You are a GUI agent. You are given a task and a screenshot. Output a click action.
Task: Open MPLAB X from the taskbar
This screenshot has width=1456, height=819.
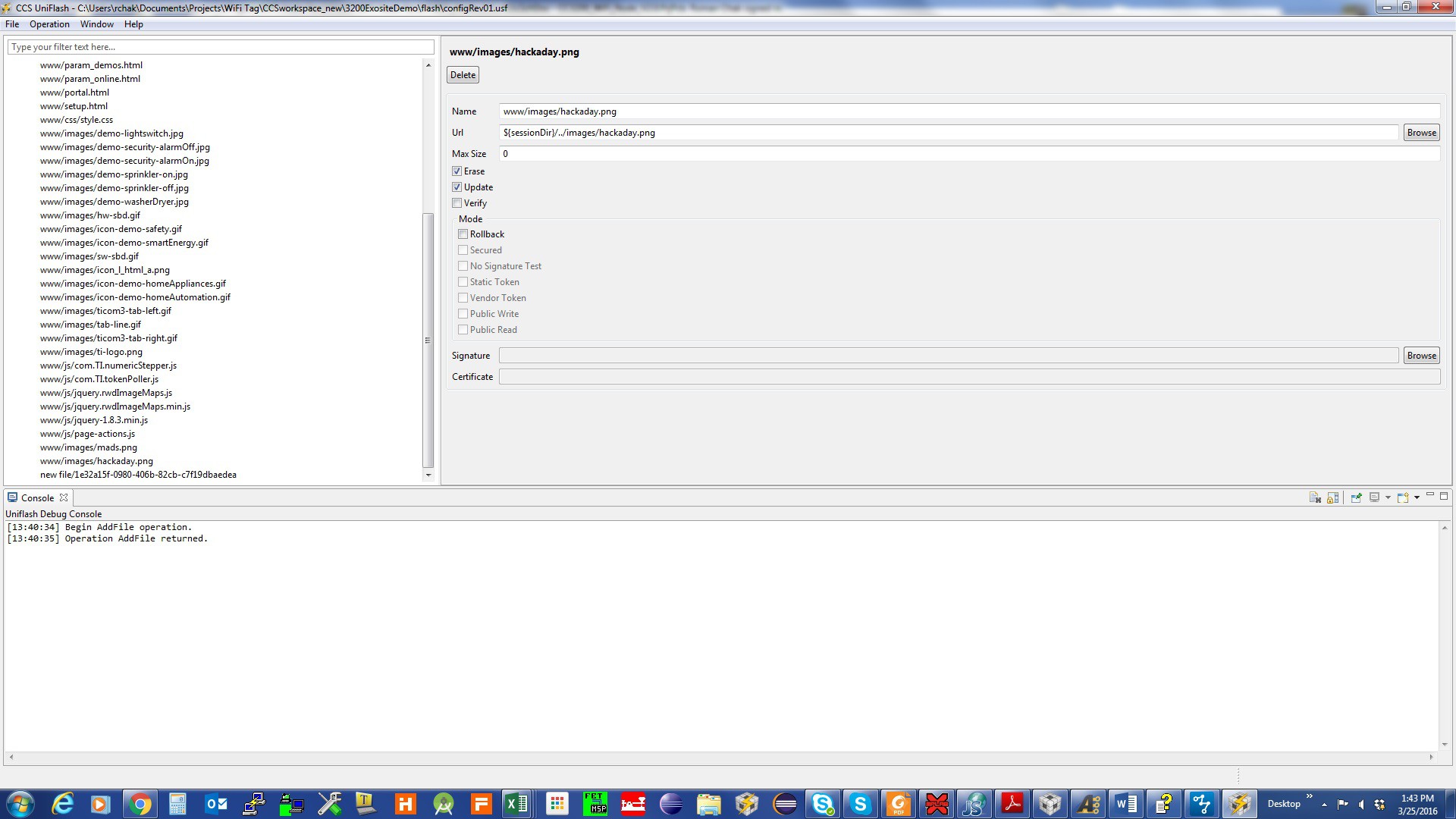tap(937, 804)
